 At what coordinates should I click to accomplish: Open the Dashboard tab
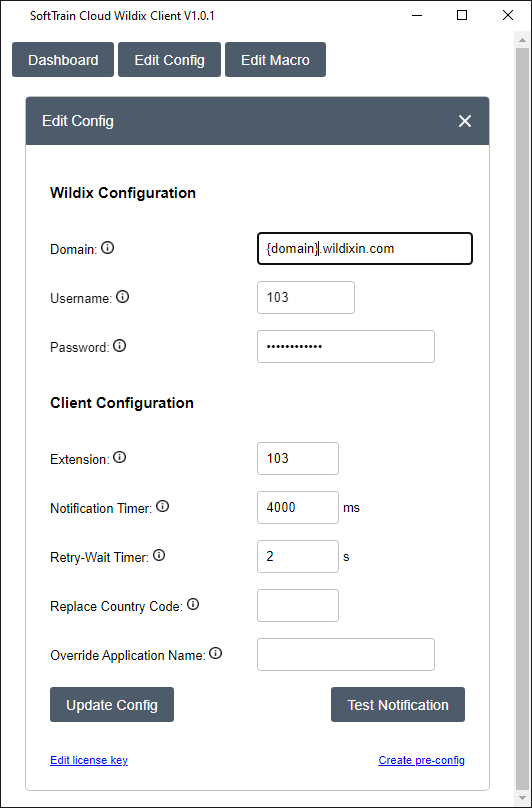click(63, 60)
